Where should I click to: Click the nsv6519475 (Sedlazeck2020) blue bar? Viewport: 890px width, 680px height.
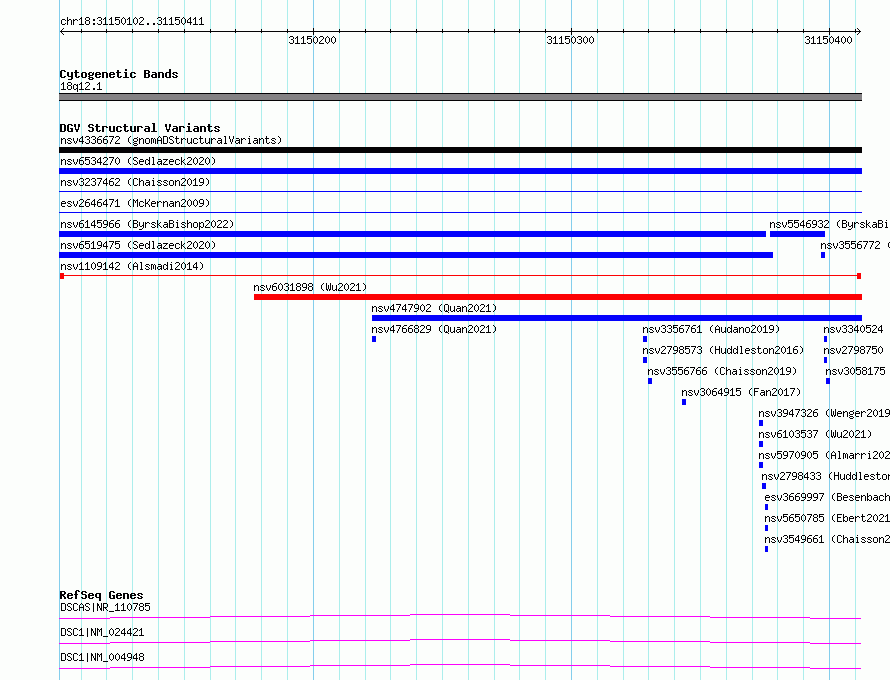416,255
